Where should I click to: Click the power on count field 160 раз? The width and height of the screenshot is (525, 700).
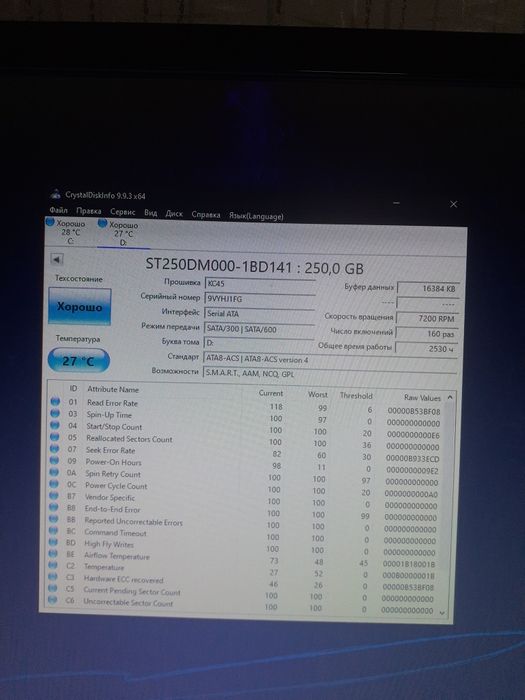[427, 333]
